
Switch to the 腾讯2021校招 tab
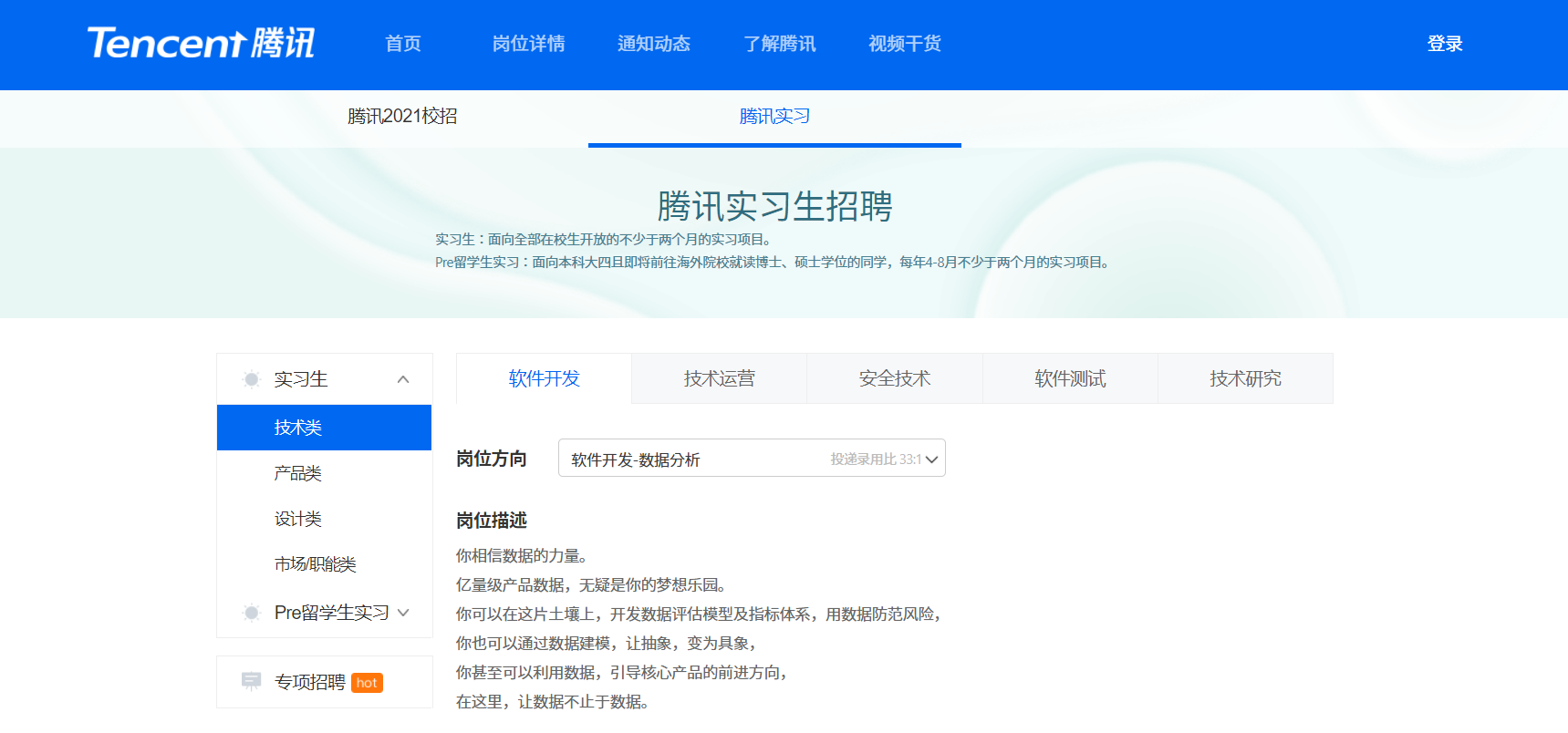402,117
